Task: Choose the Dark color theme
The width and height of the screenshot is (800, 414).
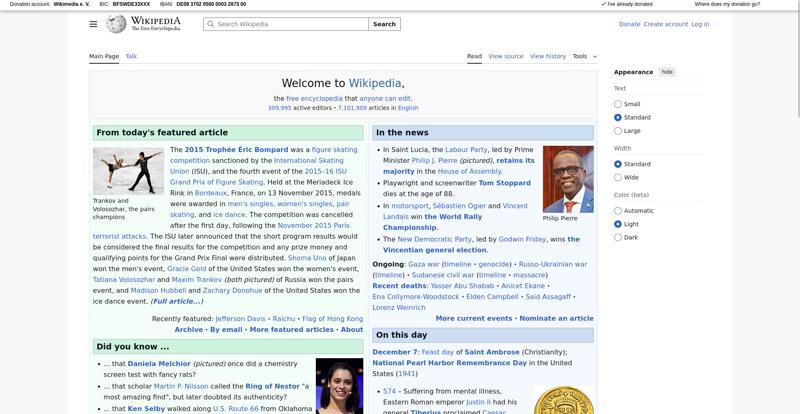Action: [x=618, y=237]
